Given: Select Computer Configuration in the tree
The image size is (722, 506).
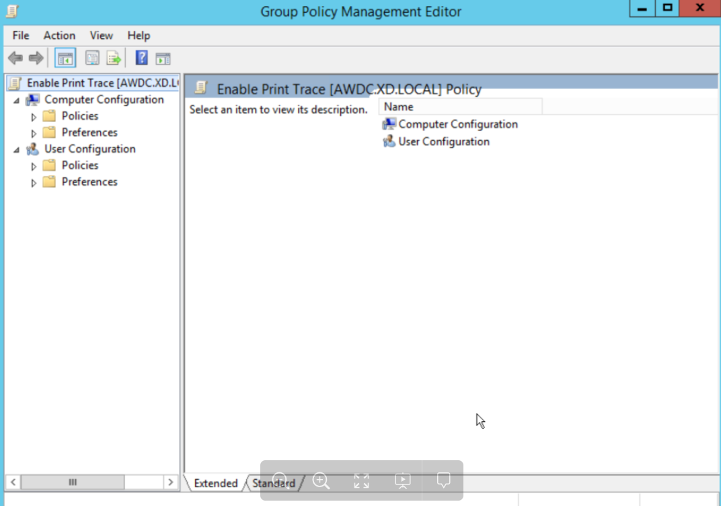Looking at the screenshot, I should coord(104,99).
